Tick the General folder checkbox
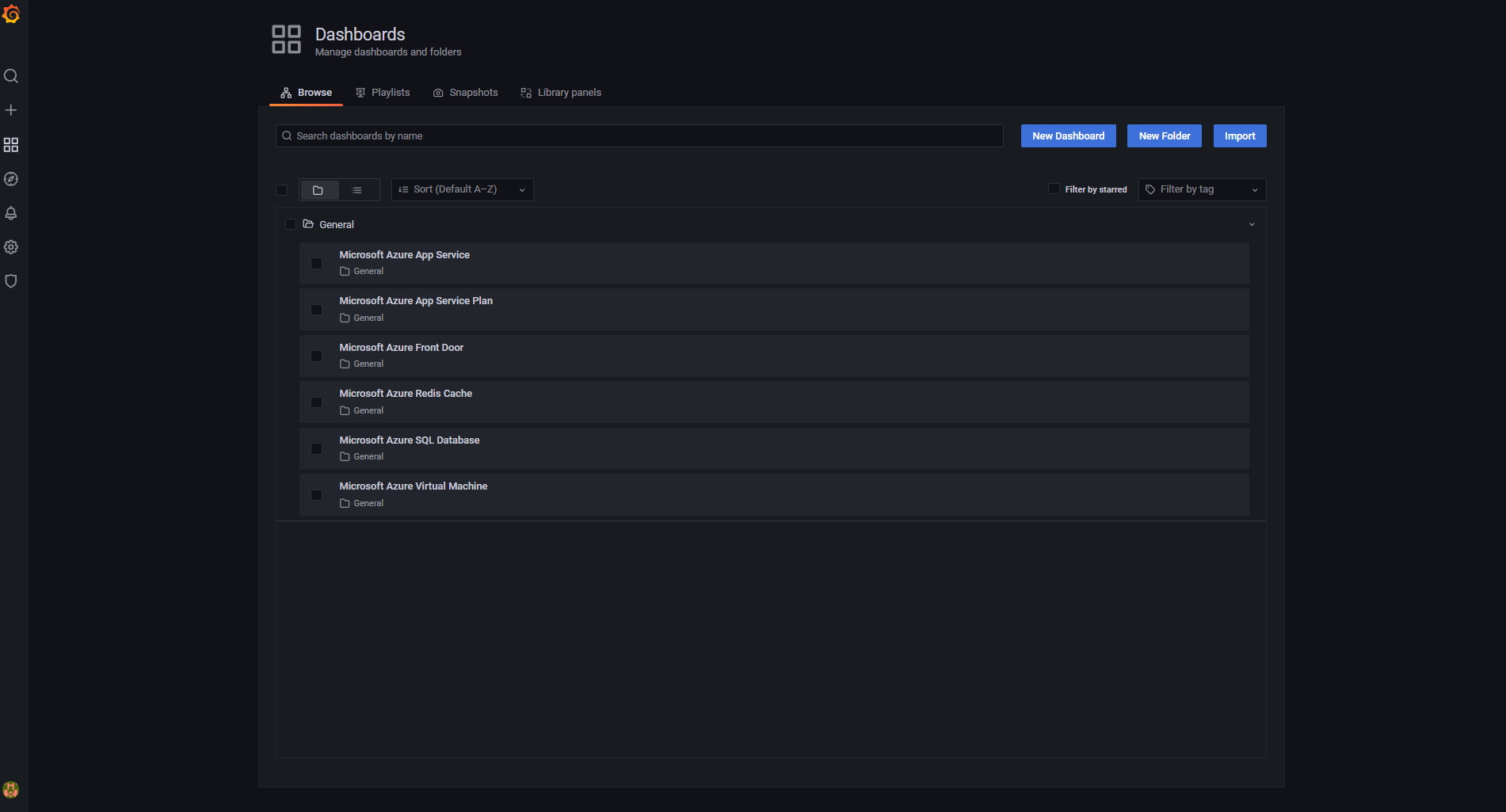The height and width of the screenshot is (812, 1506). tap(291, 224)
